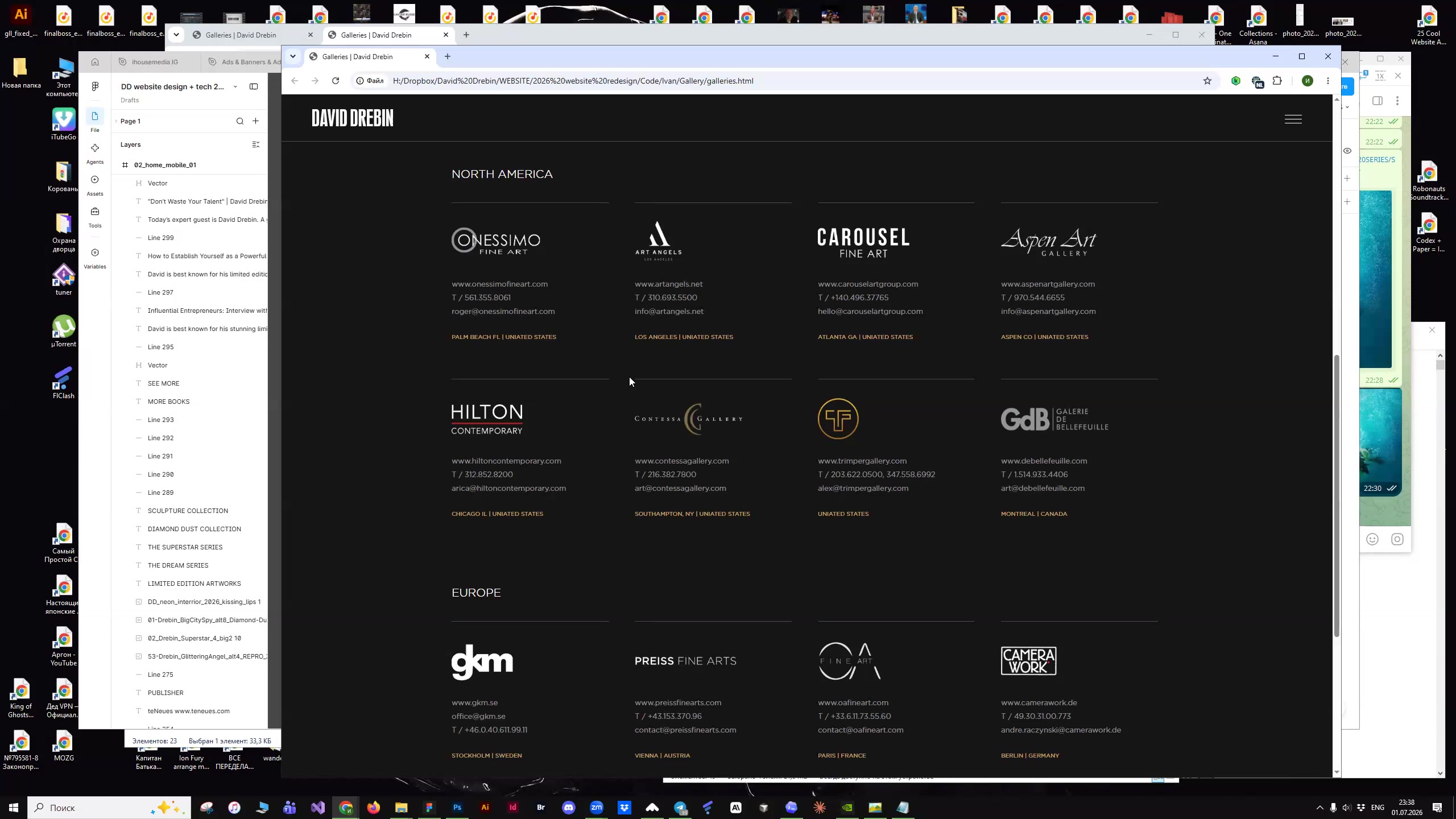The image size is (1456, 819).
Task: Open Discord from the taskbar
Action: pos(569,807)
